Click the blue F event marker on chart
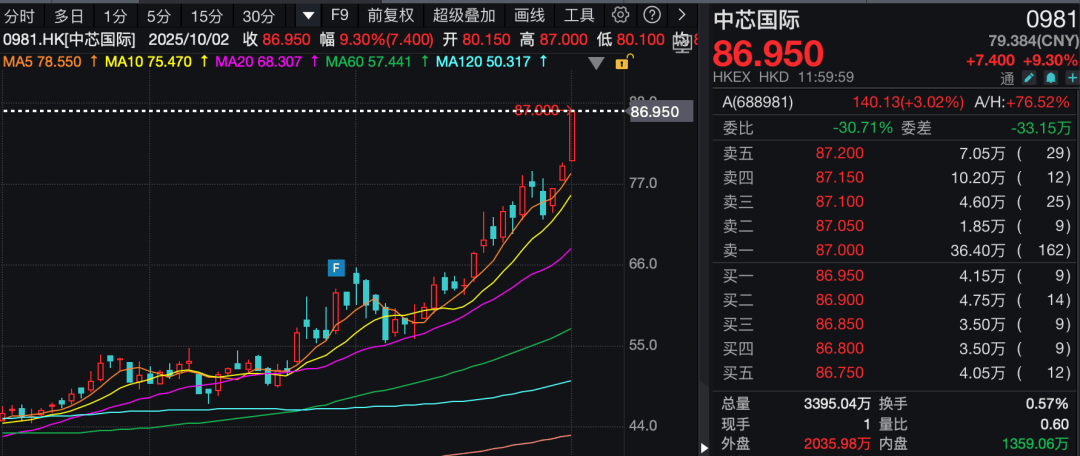 coord(337,267)
